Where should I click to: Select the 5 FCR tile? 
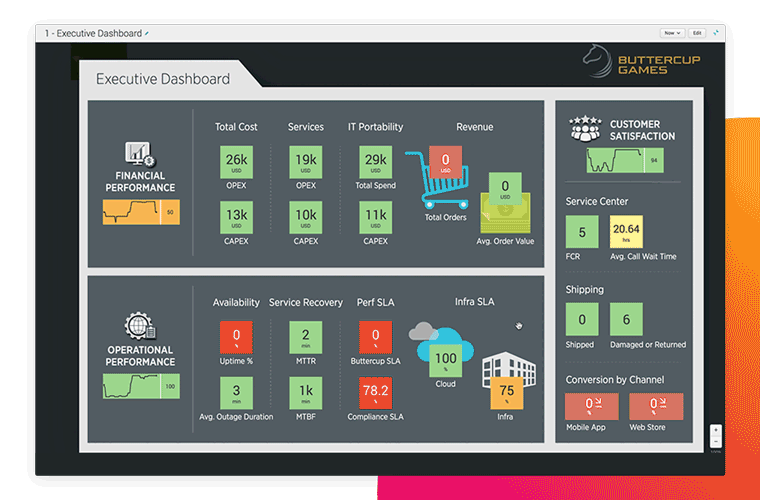click(x=582, y=232)
